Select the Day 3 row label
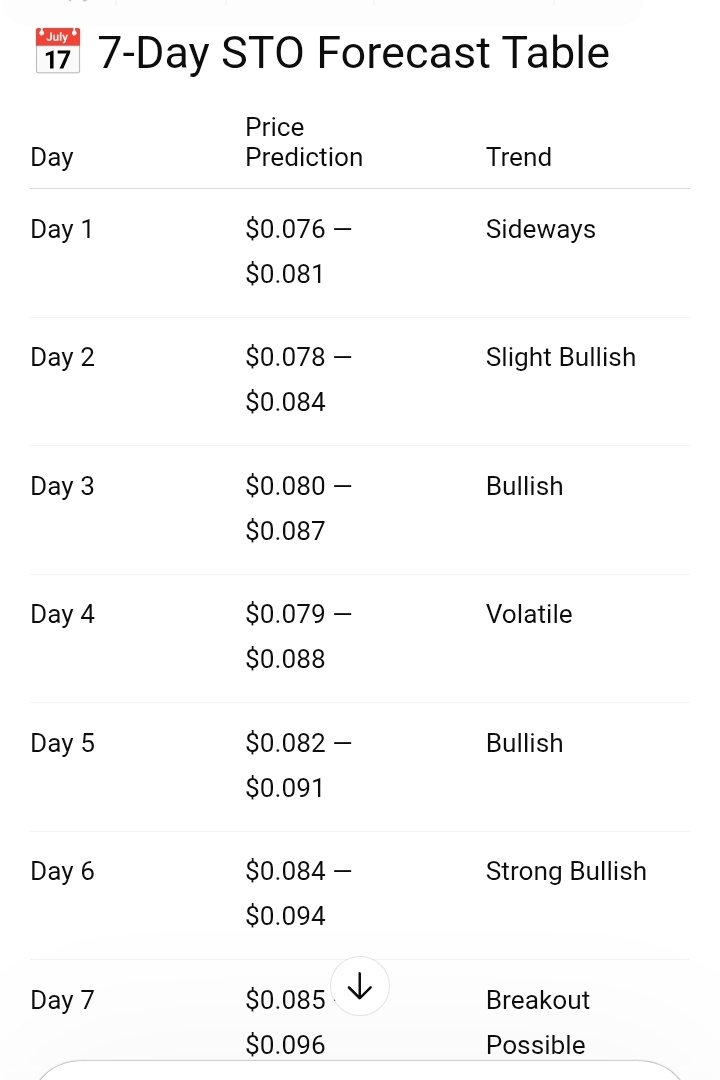Screen dimensions: 720x1080 coord(62,486)
